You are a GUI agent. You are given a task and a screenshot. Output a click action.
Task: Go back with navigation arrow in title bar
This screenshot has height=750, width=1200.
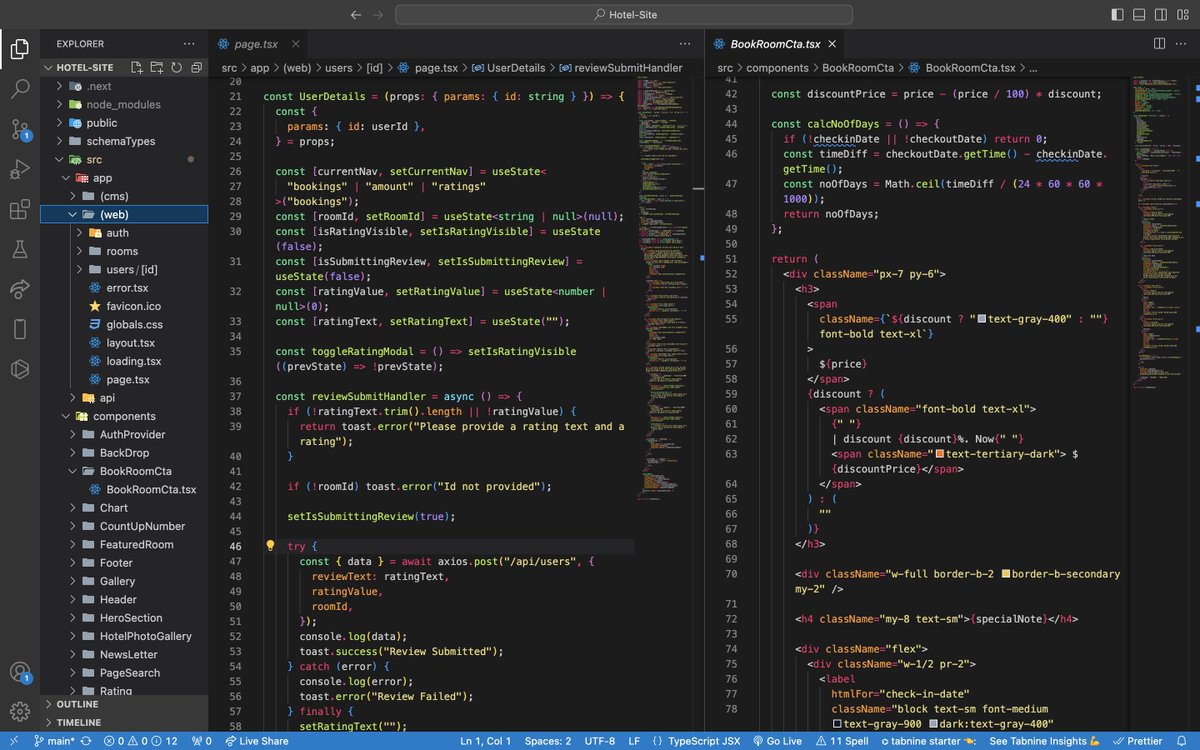click(x=356, y=15)
